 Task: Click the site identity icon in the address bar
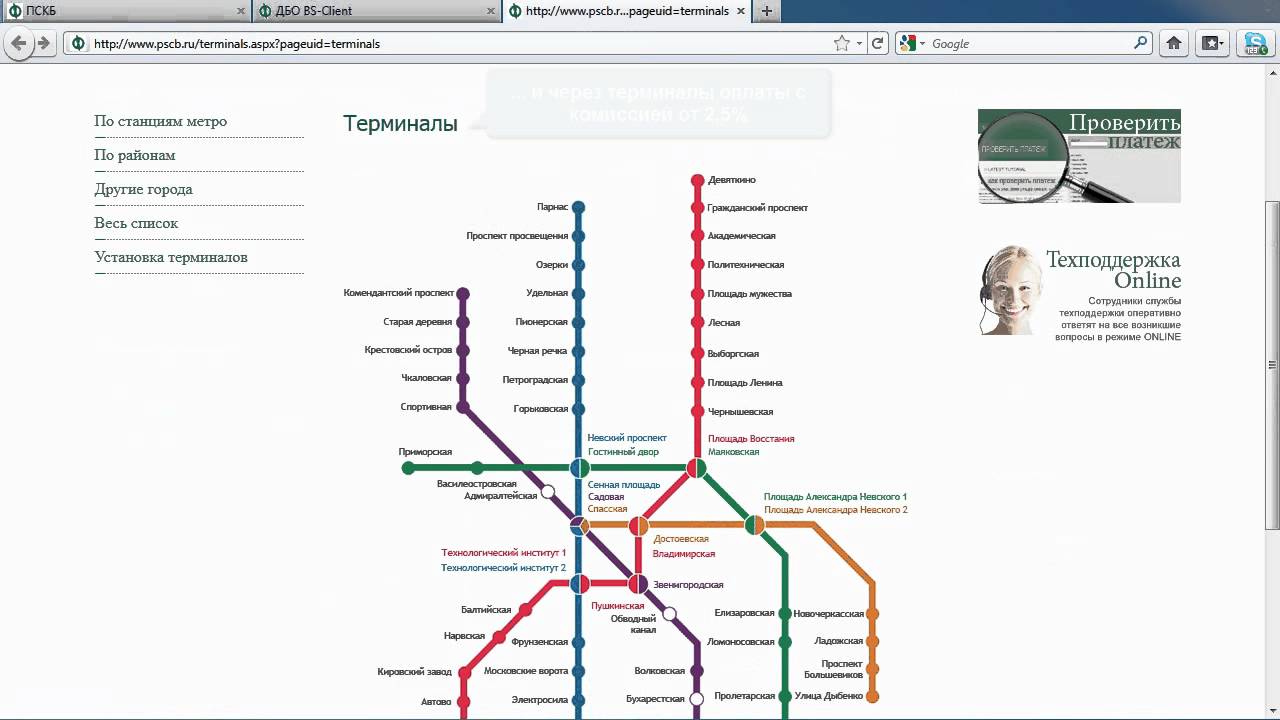(78, 44)
